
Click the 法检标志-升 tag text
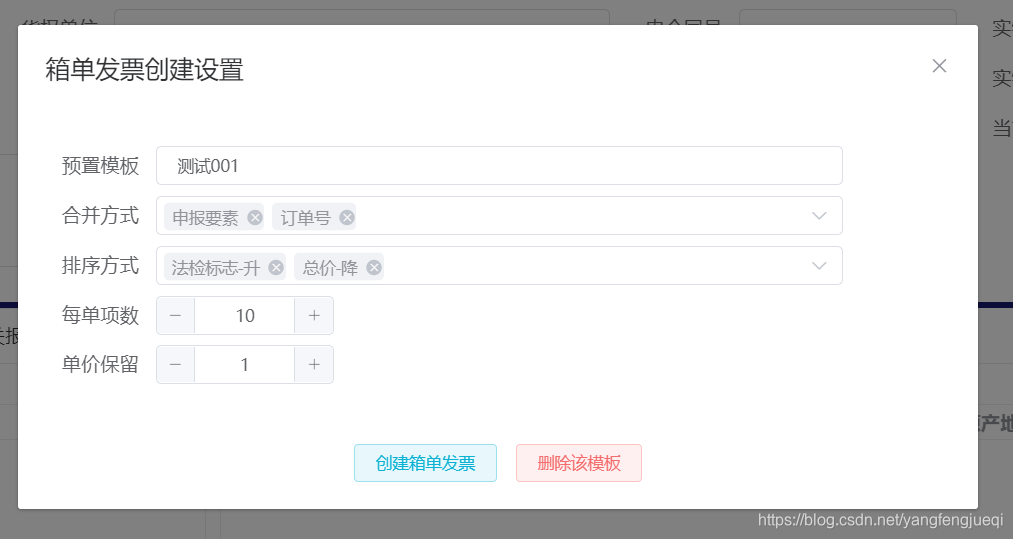(x=216, y=268)
